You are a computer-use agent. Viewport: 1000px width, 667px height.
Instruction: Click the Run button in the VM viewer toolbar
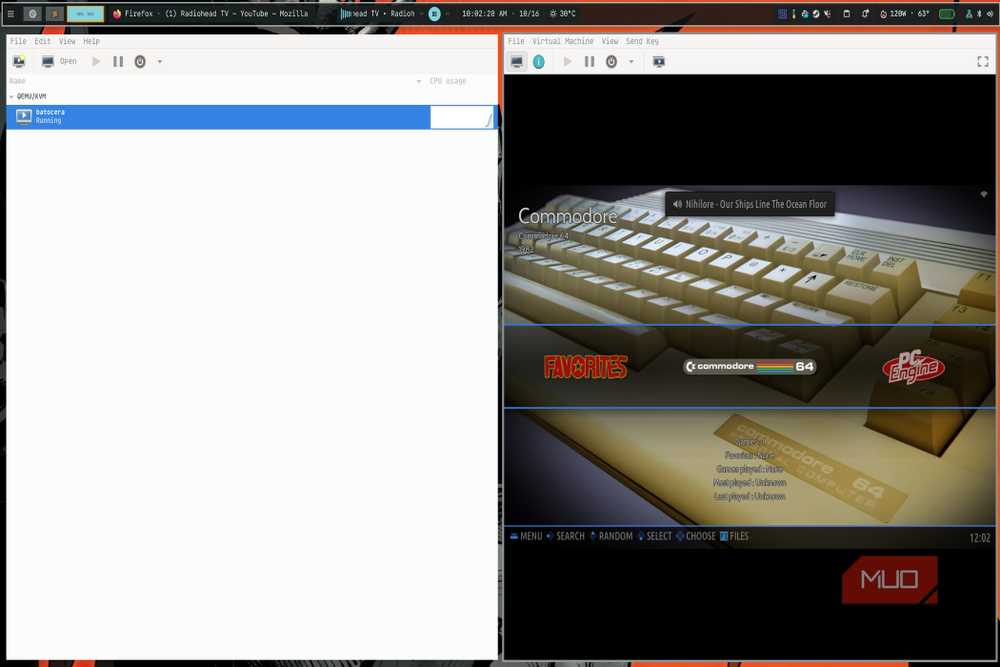(567, 62)
